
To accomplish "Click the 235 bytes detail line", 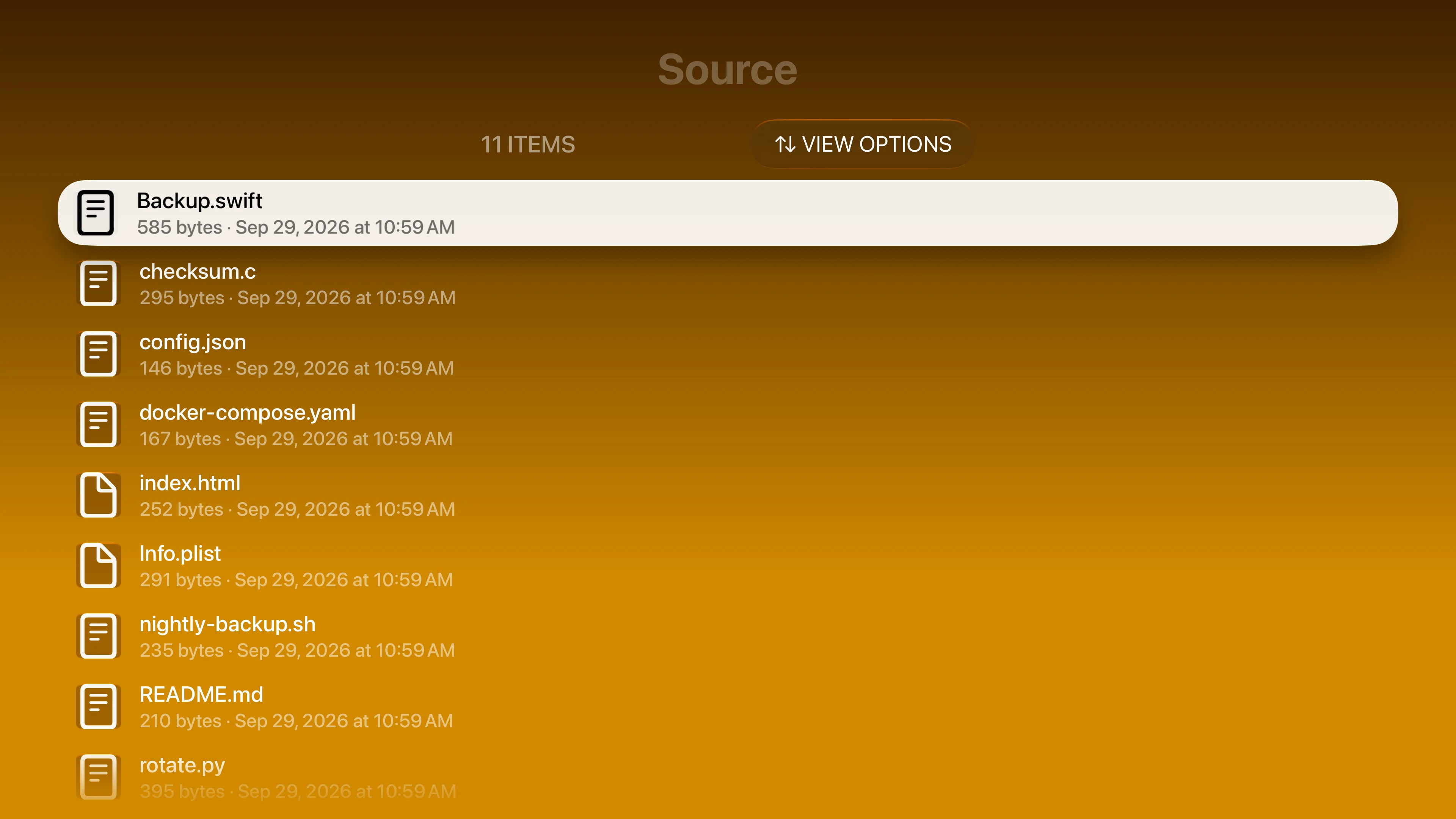I will coord(297,651).
